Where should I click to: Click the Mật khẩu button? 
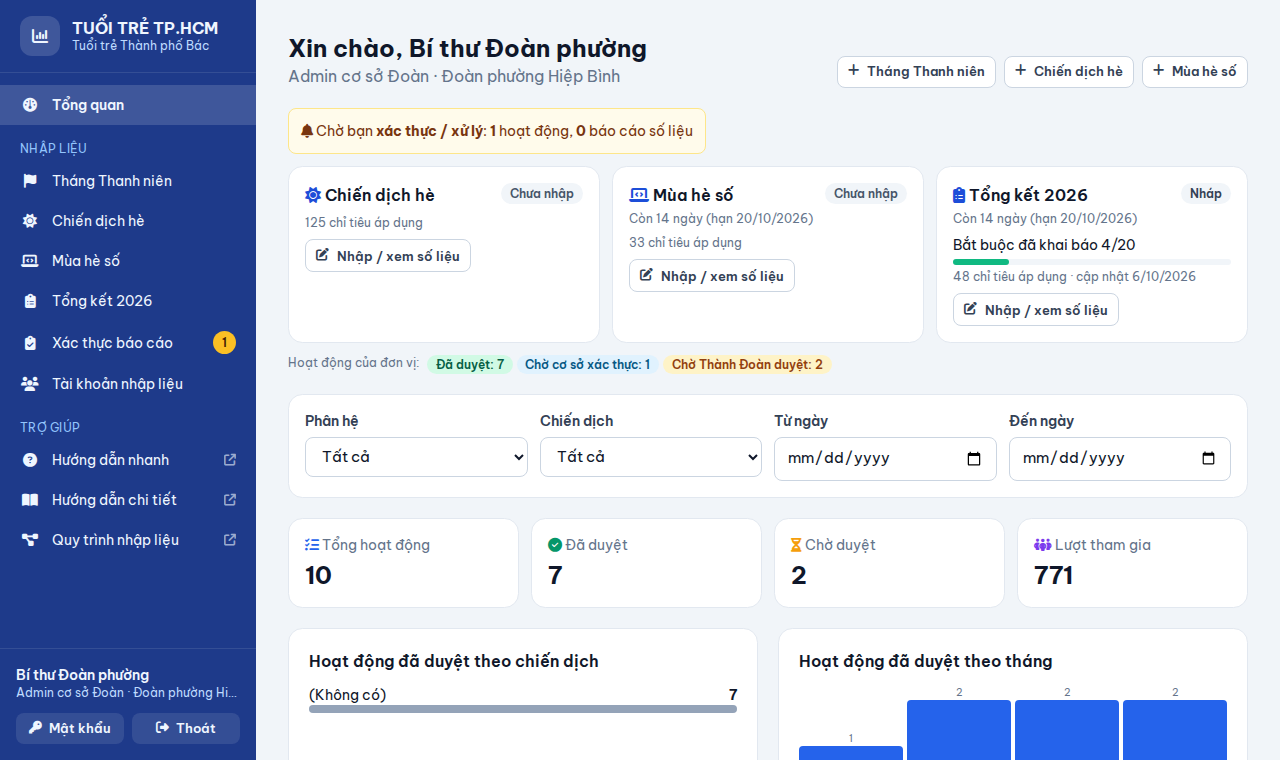point(70,728)
